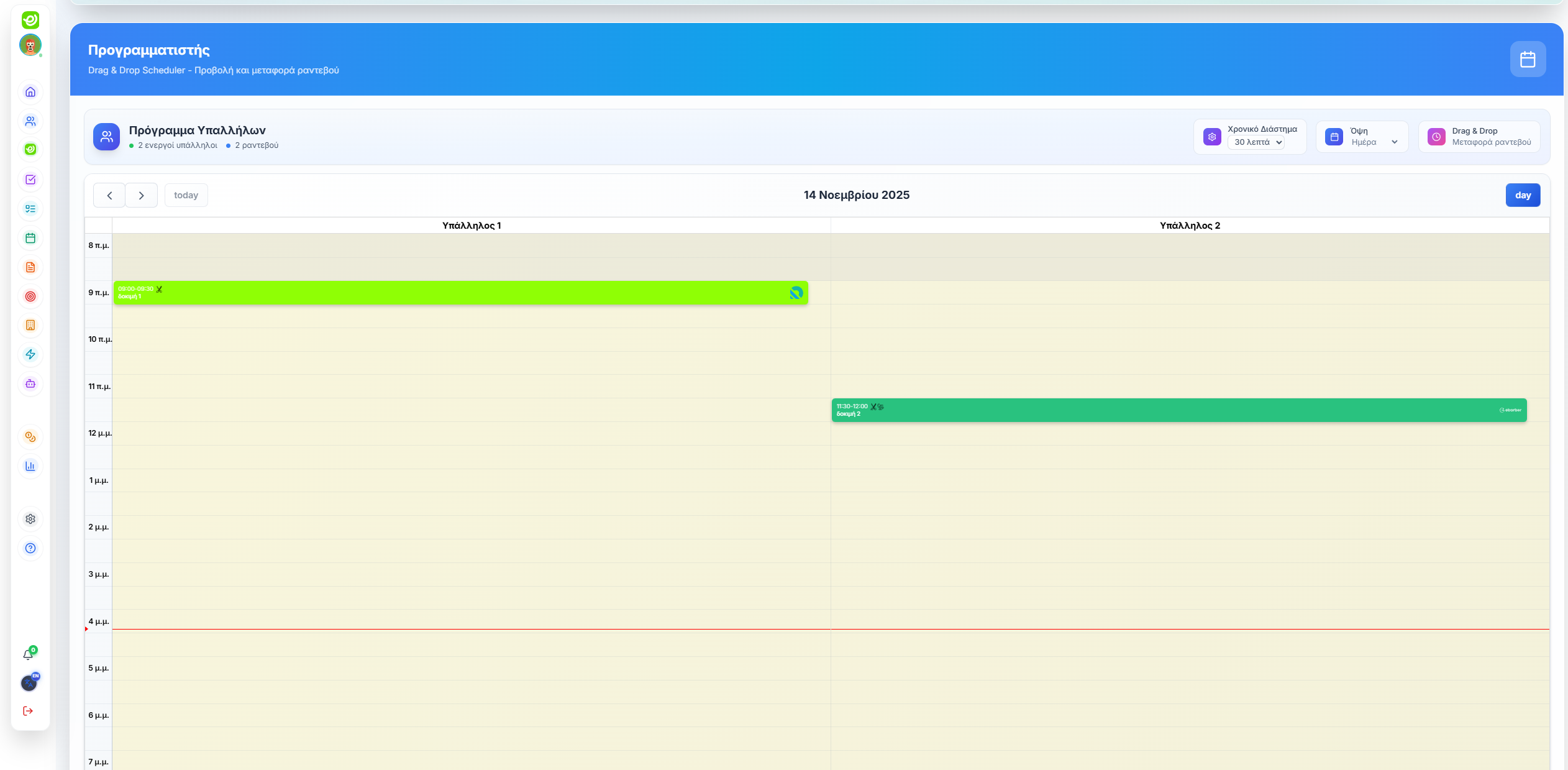Open the services checklist icon
This screenshot has height=770, width=1568.
30,209
